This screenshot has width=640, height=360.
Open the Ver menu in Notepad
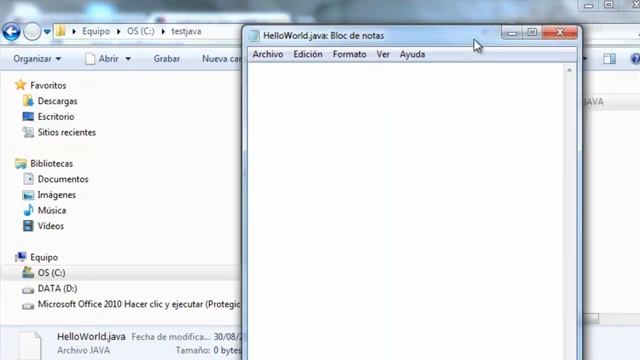point(383,54)
